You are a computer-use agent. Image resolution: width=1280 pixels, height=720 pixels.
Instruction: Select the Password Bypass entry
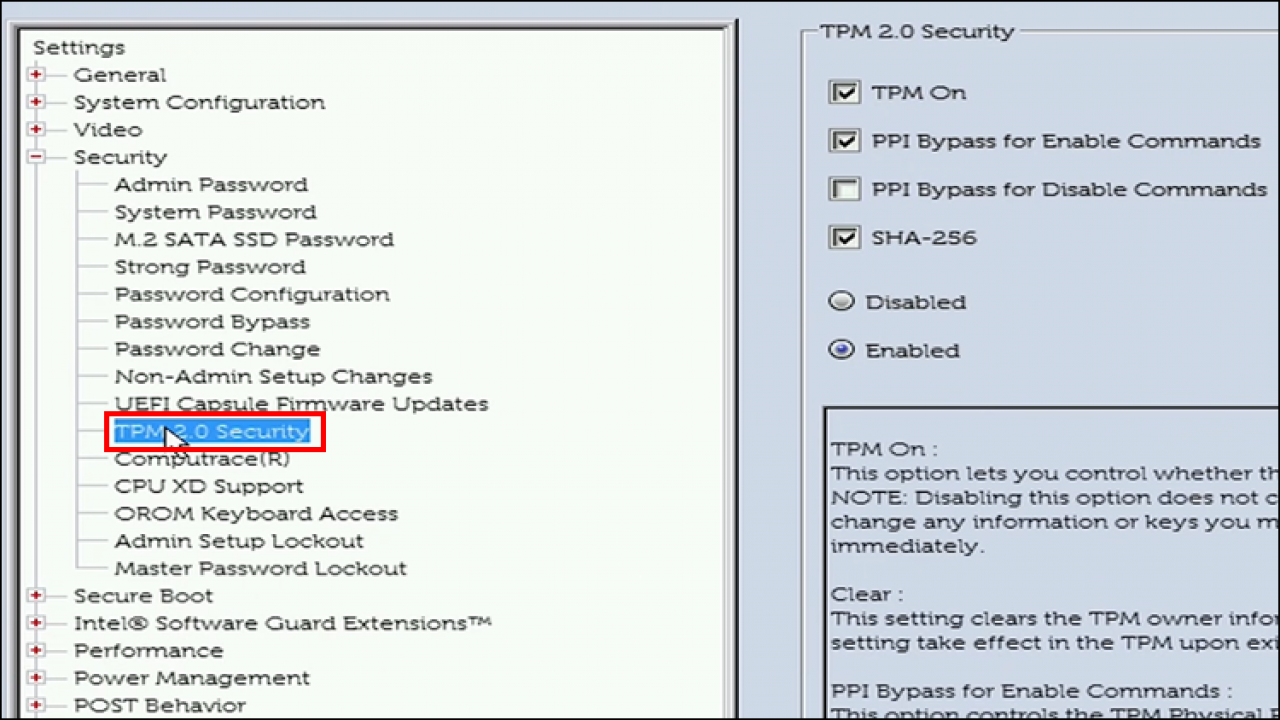tap(212, 321)
